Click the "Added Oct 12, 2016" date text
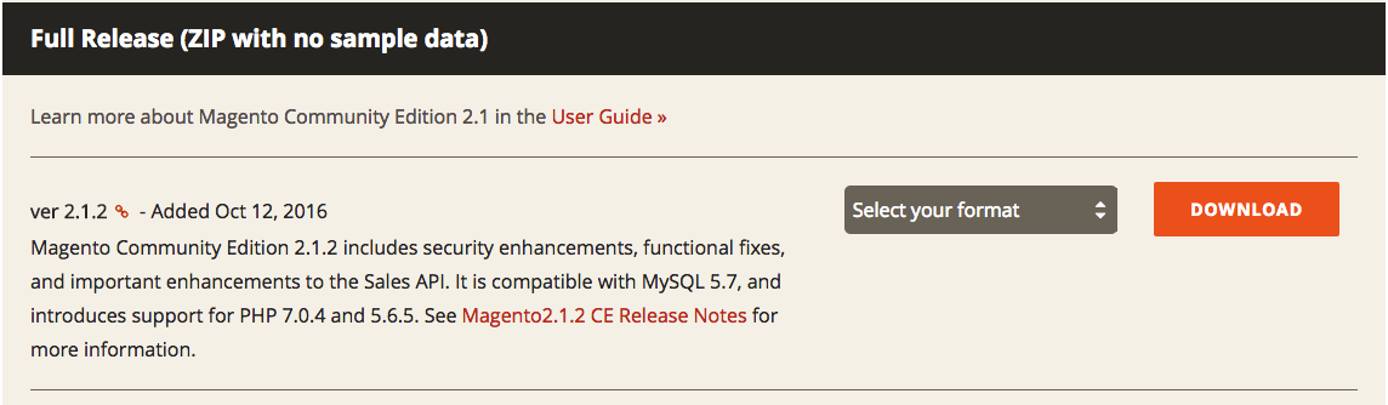 click(x=239, y=211)
